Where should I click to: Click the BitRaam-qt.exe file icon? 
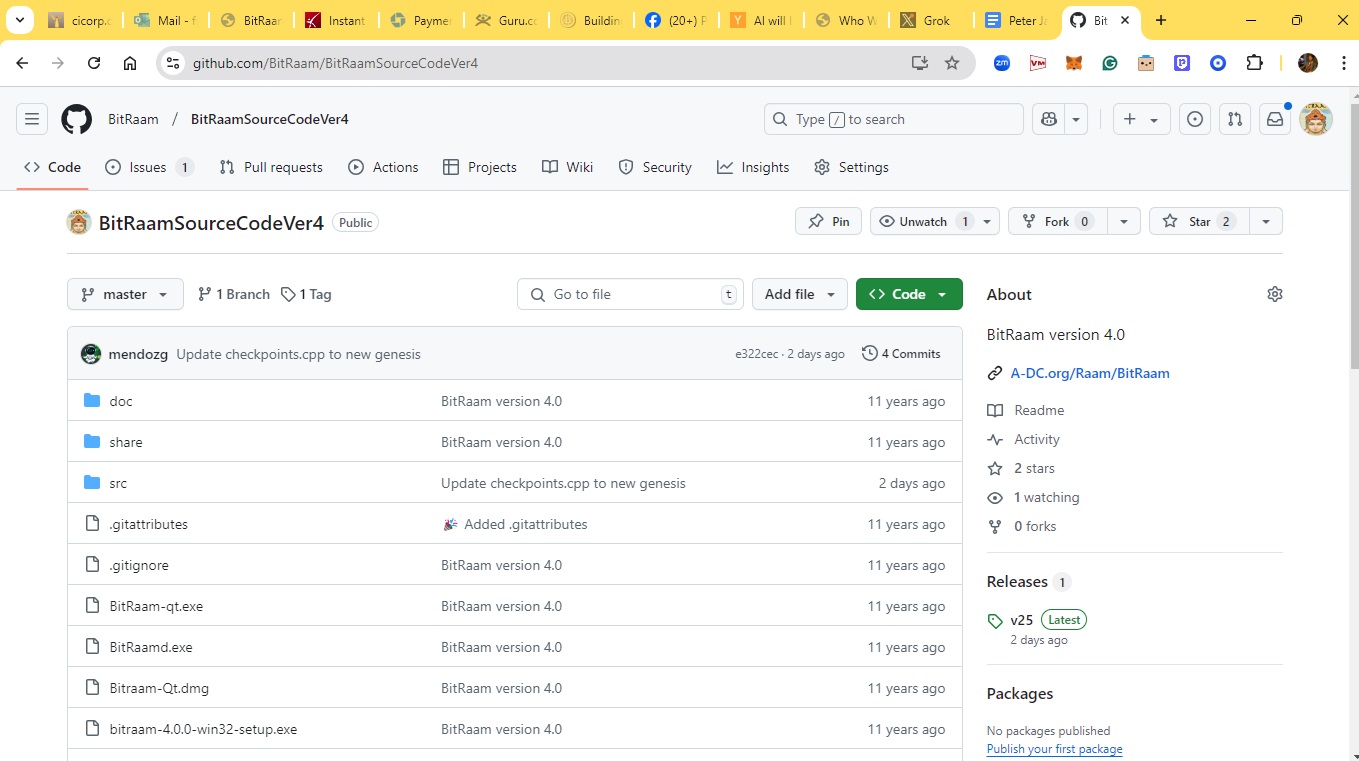pos(92,606)
